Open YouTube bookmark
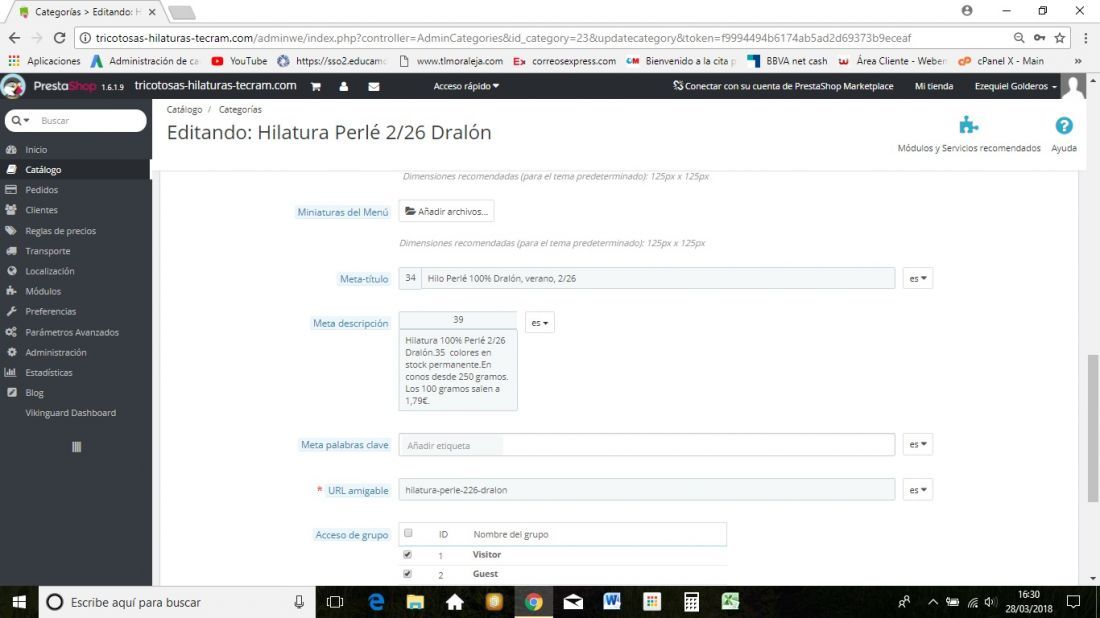This screenshot has height=618, width=1100. point(239,61)
